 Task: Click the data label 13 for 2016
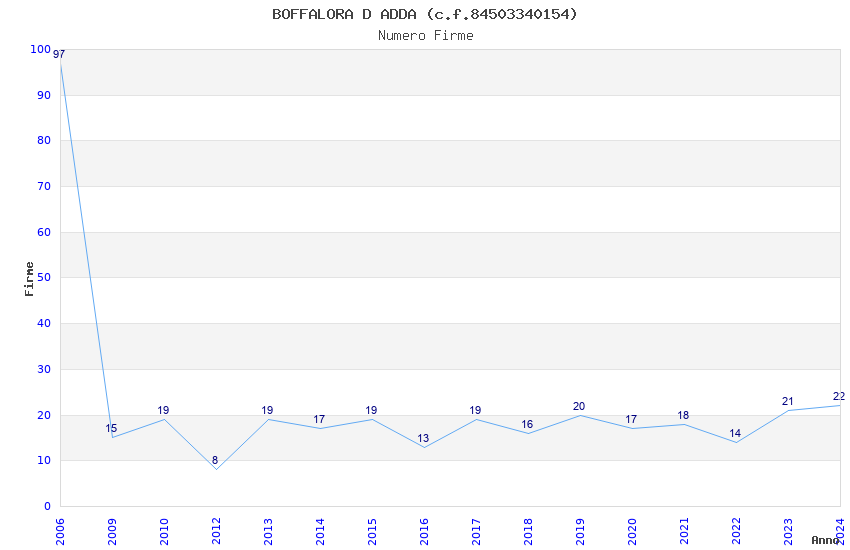(x=423, y=438)
